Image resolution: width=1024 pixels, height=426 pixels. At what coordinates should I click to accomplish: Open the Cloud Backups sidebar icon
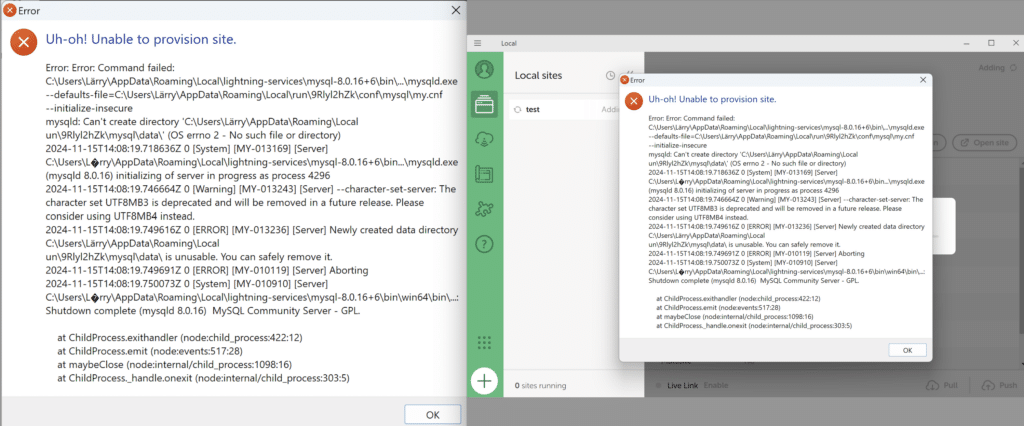click(x=485, y=139)
